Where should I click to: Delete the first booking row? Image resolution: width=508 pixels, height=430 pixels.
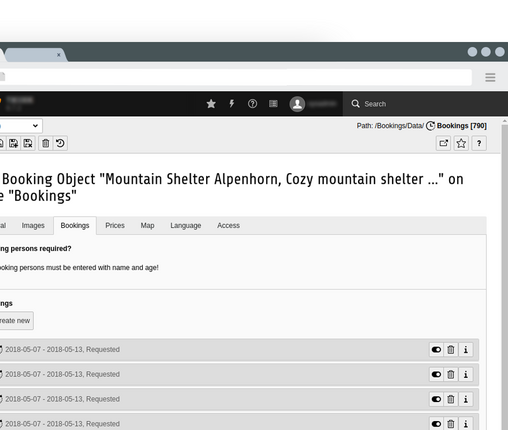pos(451,350)
